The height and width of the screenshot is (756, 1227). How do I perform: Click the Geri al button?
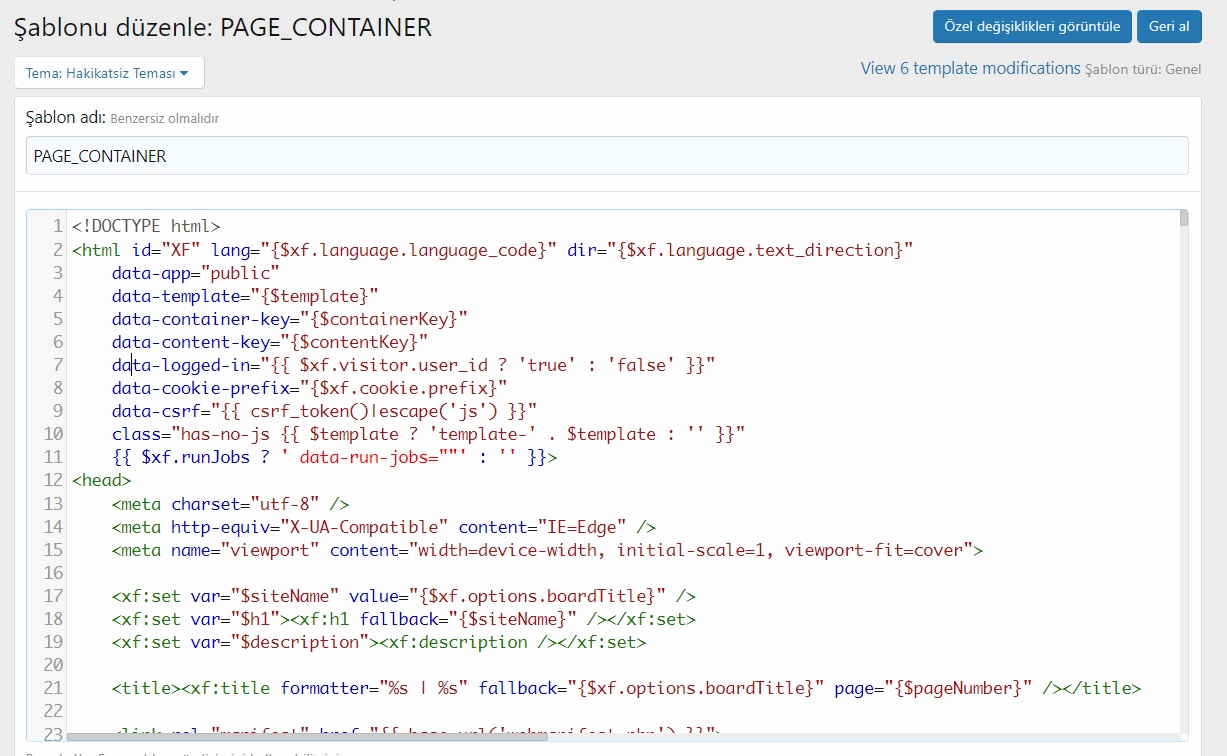[1169, 27]
